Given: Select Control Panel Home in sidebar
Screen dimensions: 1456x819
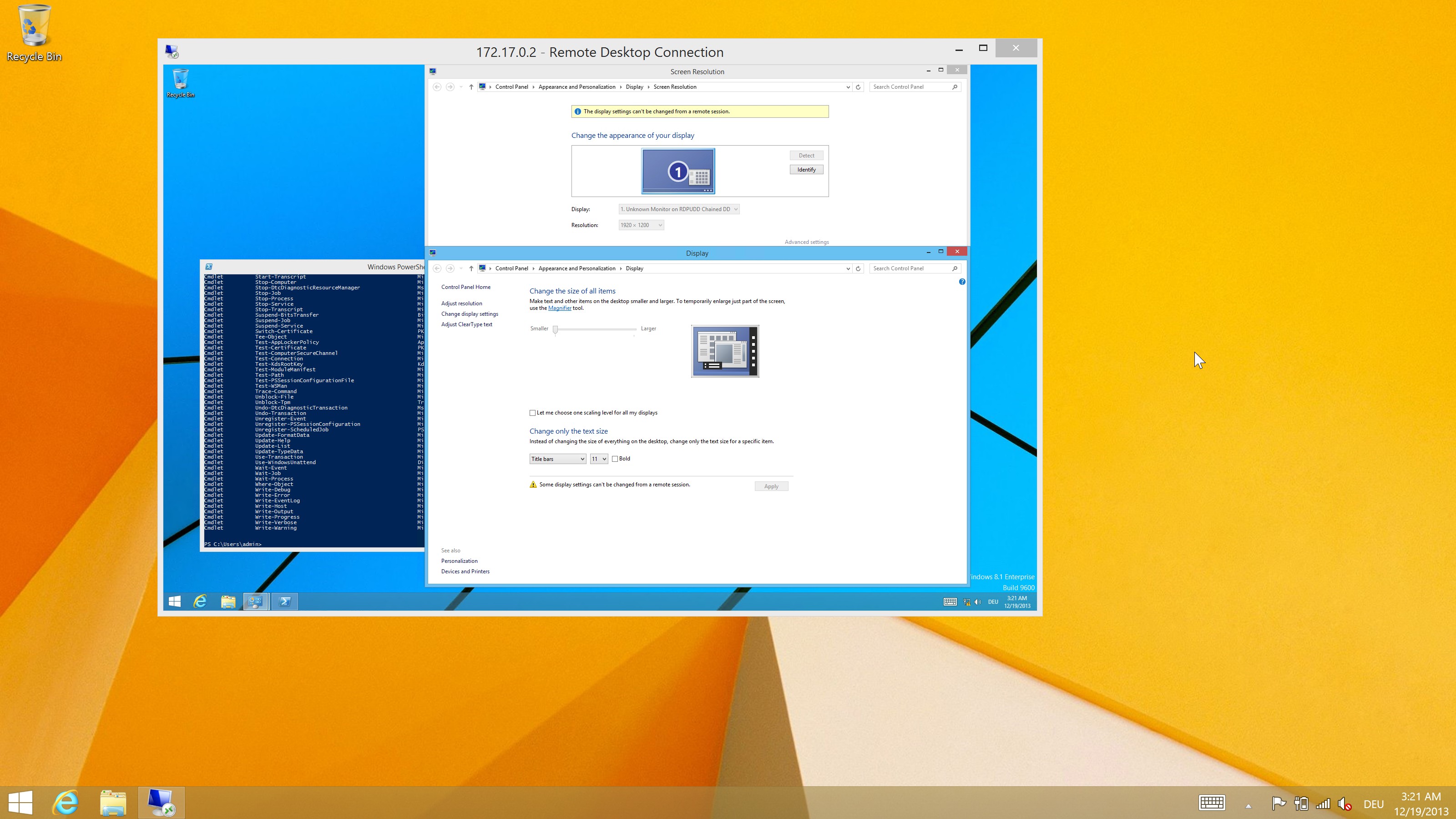Looking at the screenshot, I should [466, 287].
